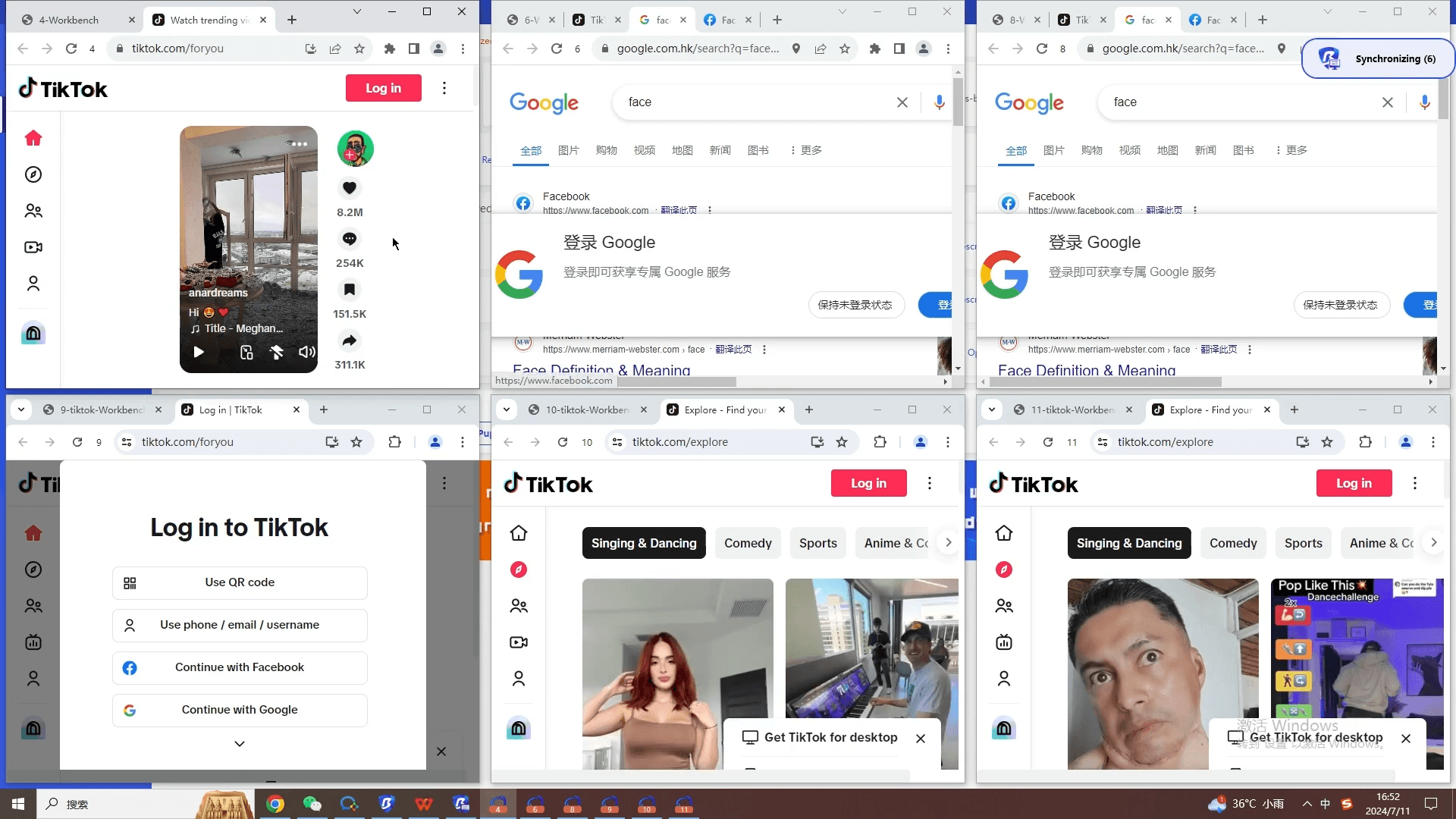This screenshot has height=819, width=1456.
Task: Mute the TikTok video sound
Action: coord(306,352)
